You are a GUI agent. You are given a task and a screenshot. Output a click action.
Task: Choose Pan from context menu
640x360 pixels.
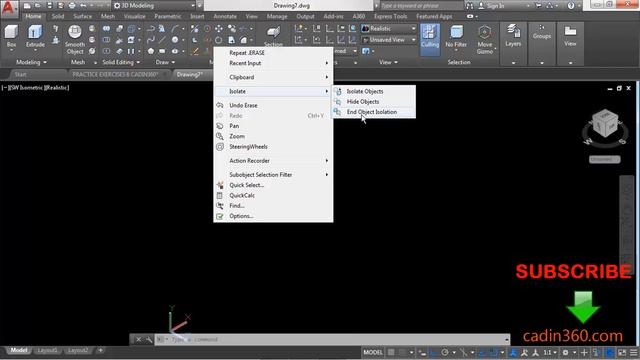(x=273, y=126)
